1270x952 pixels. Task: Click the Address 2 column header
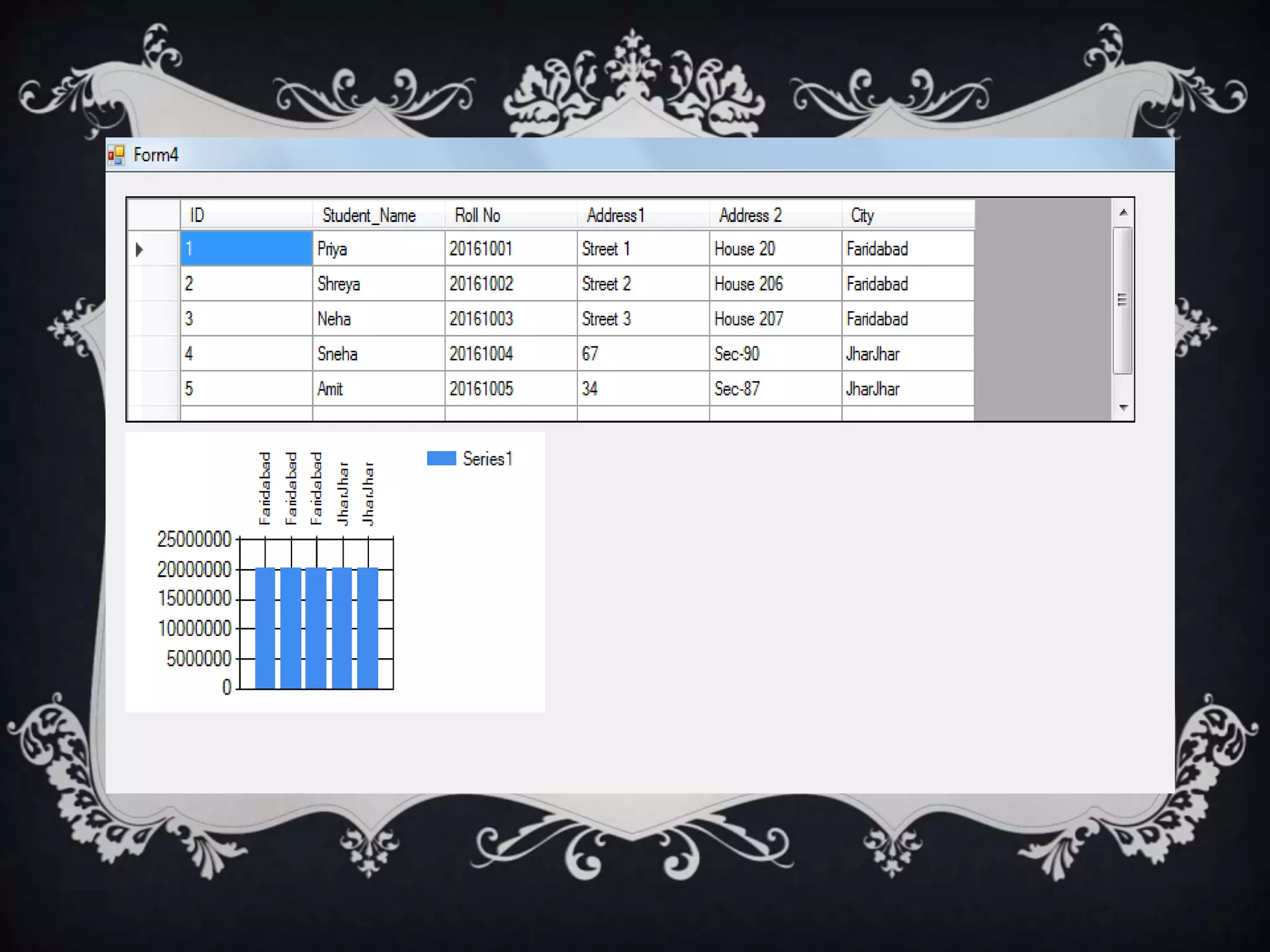[775, 215]
